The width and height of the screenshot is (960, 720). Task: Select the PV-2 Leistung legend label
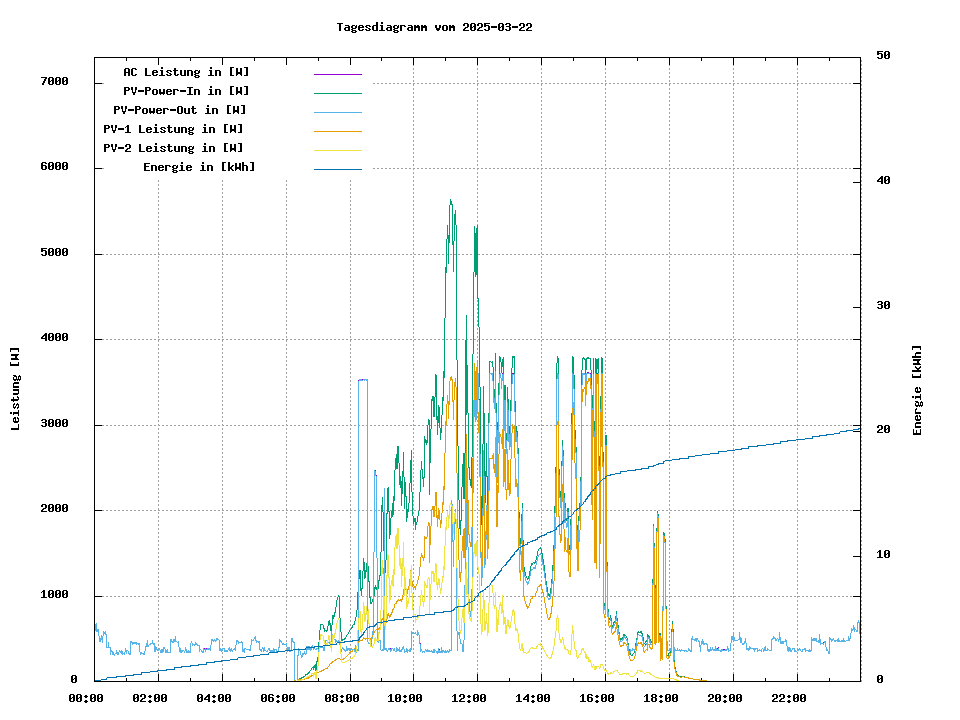point(173,148)
